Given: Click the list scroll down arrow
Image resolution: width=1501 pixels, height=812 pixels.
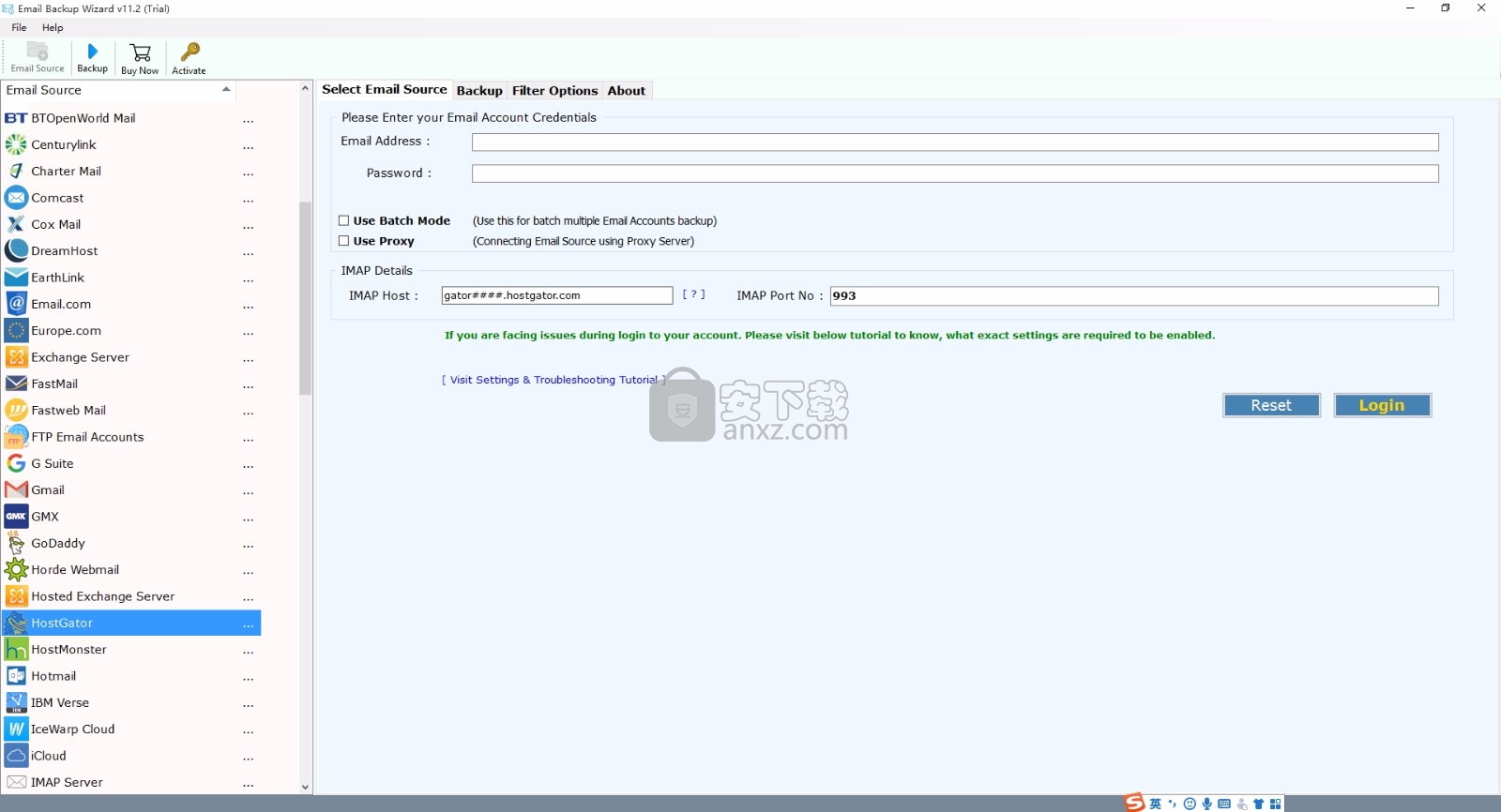Looking at the screenshot, I should pyautogui.click(x=305, y=788).
